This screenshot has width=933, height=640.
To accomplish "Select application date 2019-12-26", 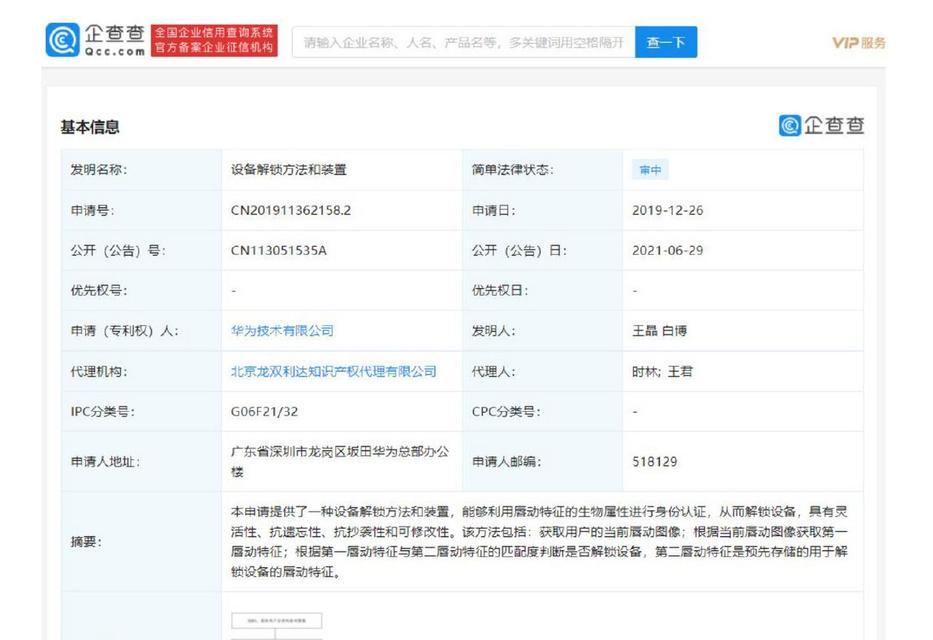I will pyautogui.click(x=667, y=211).
